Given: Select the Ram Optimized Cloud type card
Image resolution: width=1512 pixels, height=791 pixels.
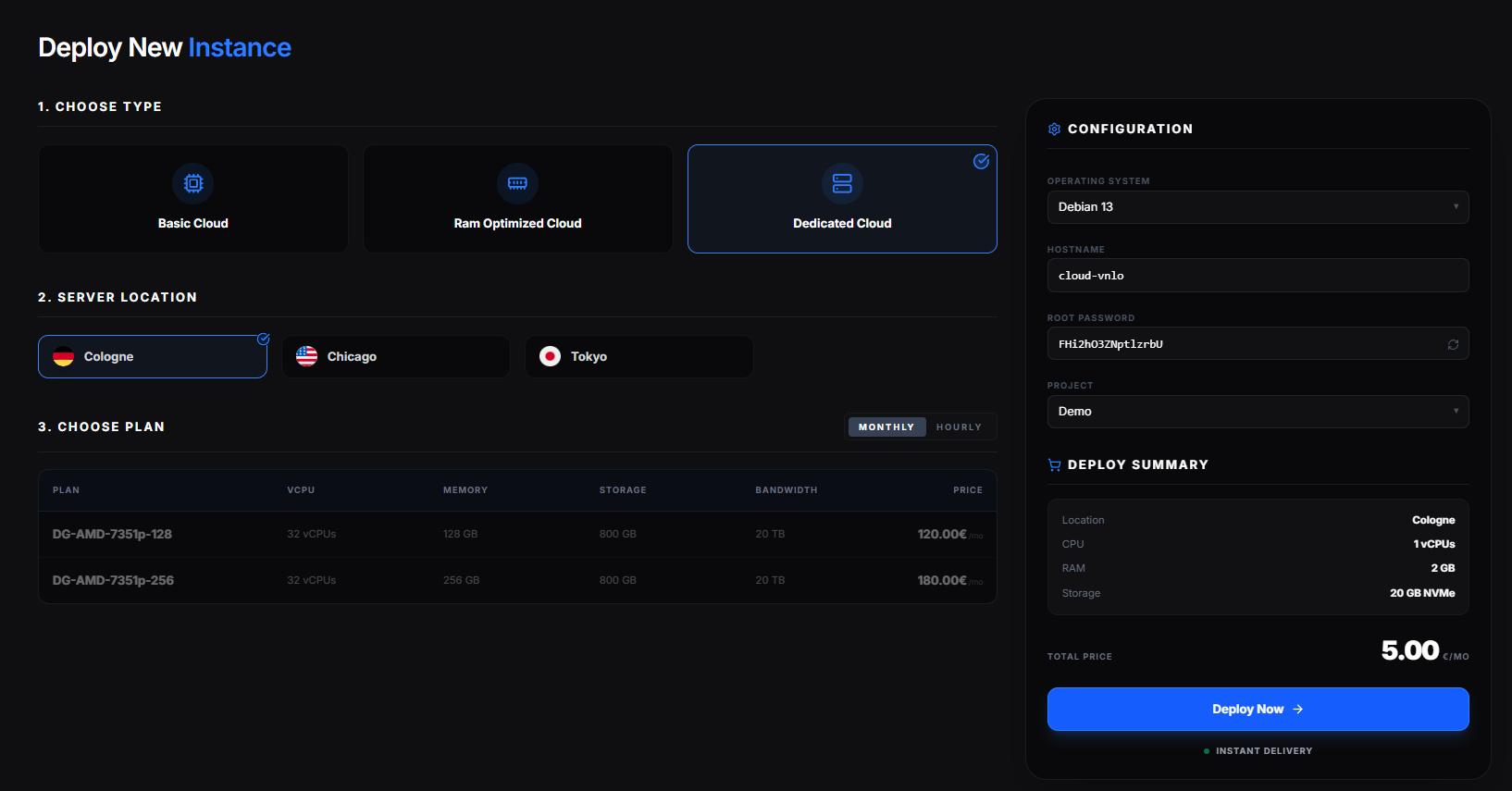Looking at the screenshot, I should [517, 199].
